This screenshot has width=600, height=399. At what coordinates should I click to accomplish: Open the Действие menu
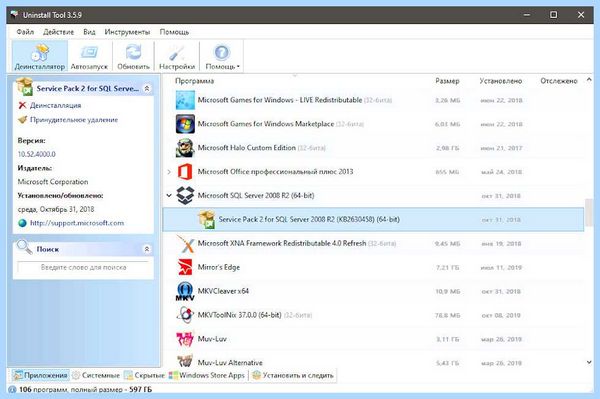click(x=59, y=32)
